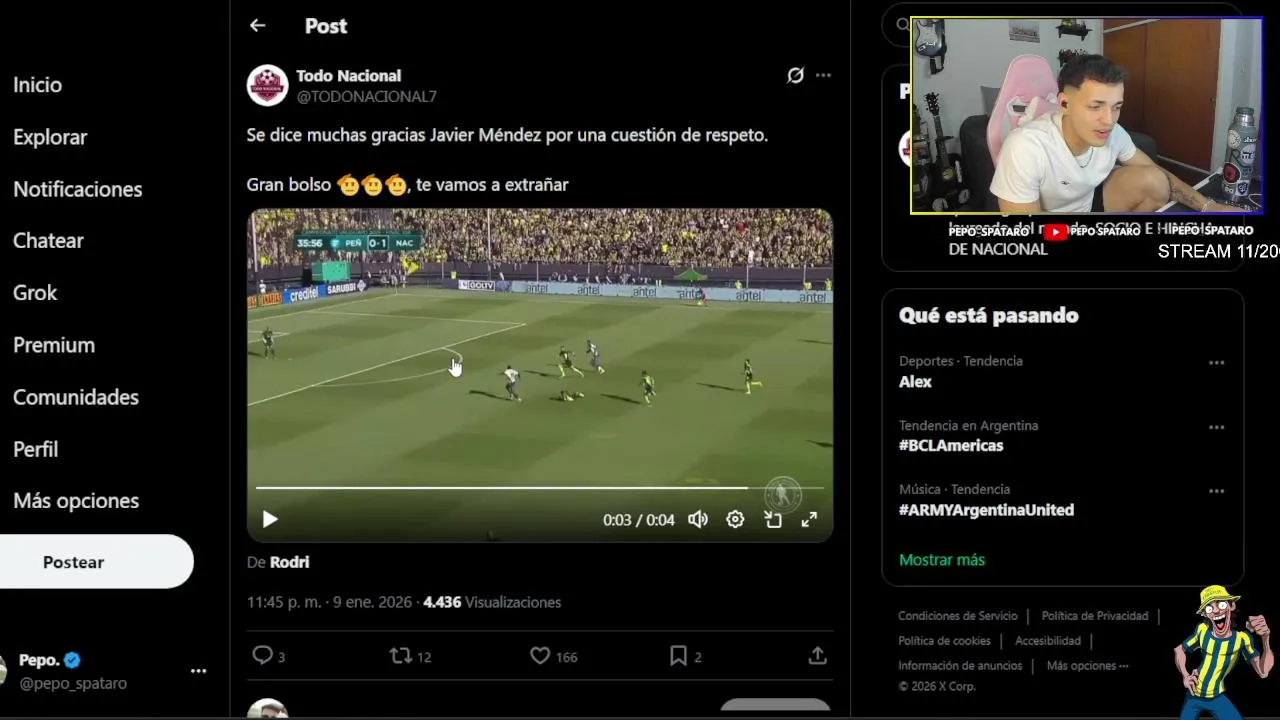Seek on the video progress bar
Viewport: 1280px width, 720px height.
pos(540,488)
